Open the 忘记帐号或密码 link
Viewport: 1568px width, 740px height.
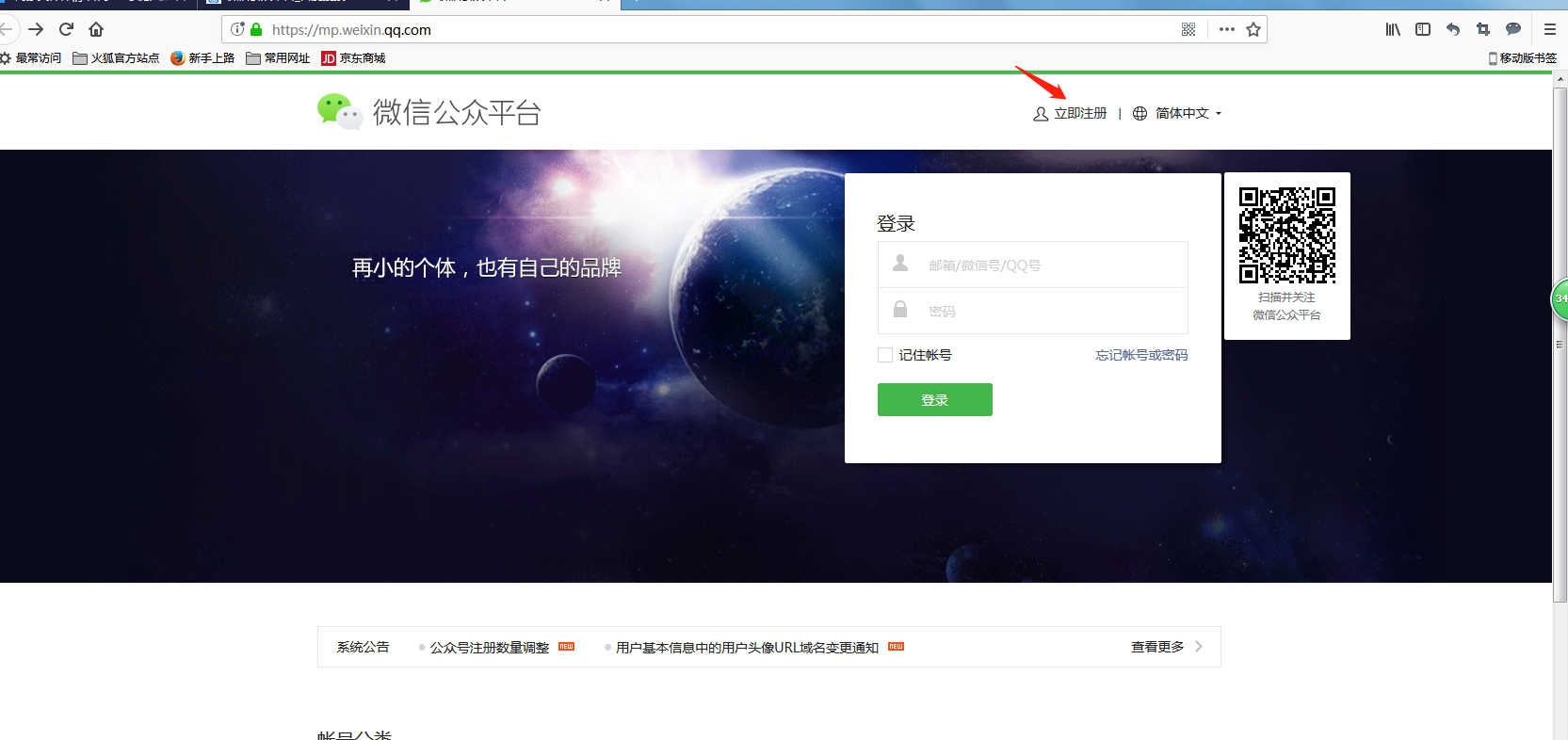pos(1140,355)
